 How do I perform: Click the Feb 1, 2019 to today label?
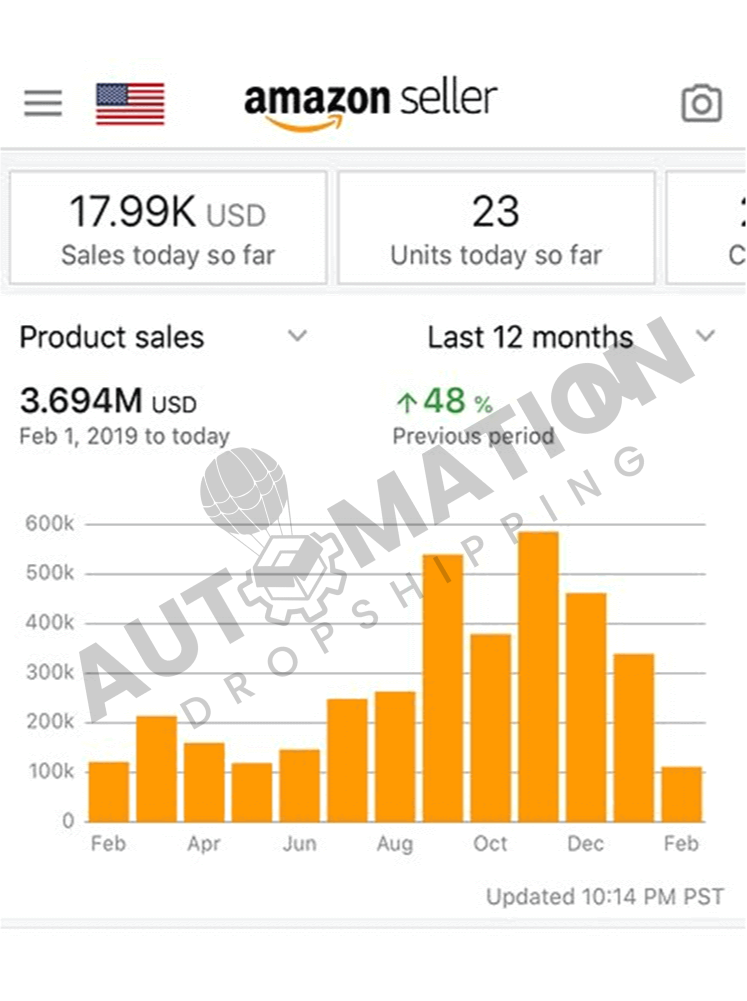[123, 436]
